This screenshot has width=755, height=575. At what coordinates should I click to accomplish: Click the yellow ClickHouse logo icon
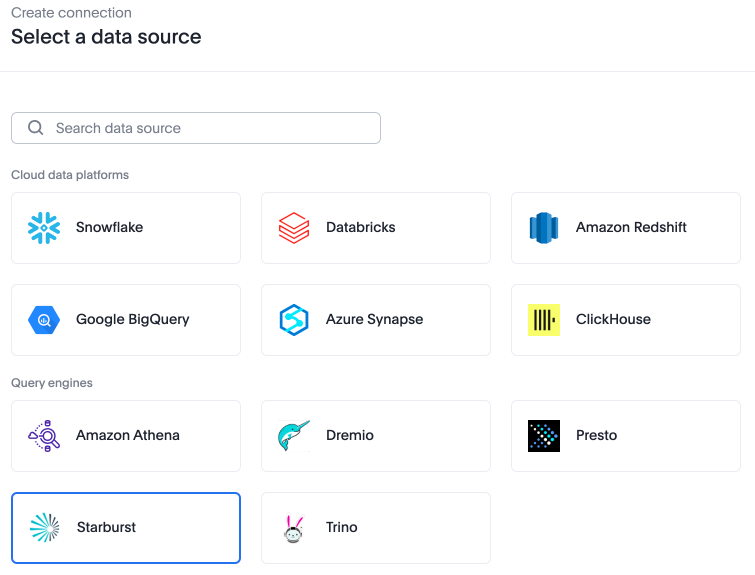[544, 320]
